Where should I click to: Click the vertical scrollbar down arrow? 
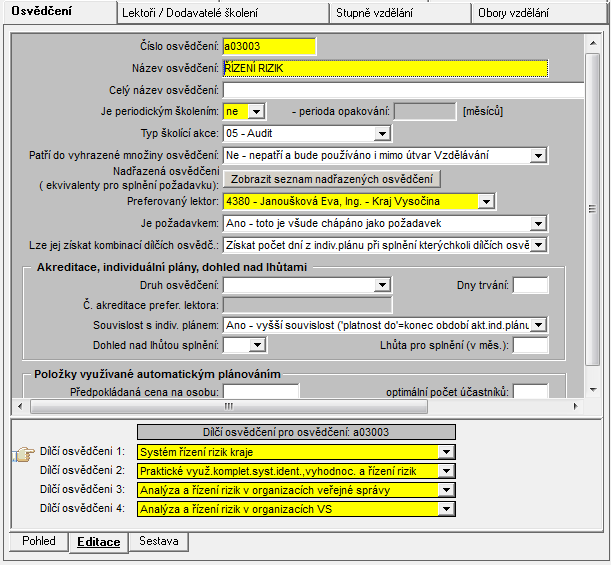(x=593, y=389)
